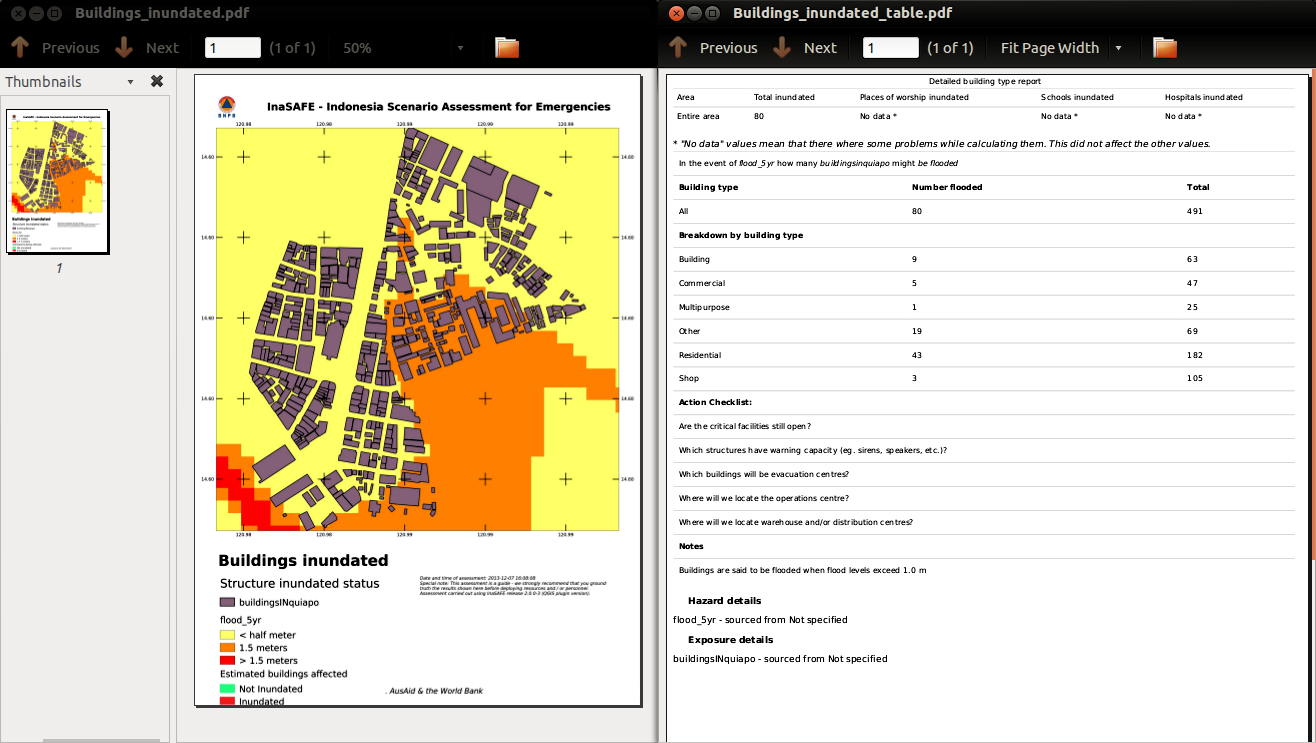Close the Thumbnails side panel
Screen dimensions: 1316x743
click(157, 81)
